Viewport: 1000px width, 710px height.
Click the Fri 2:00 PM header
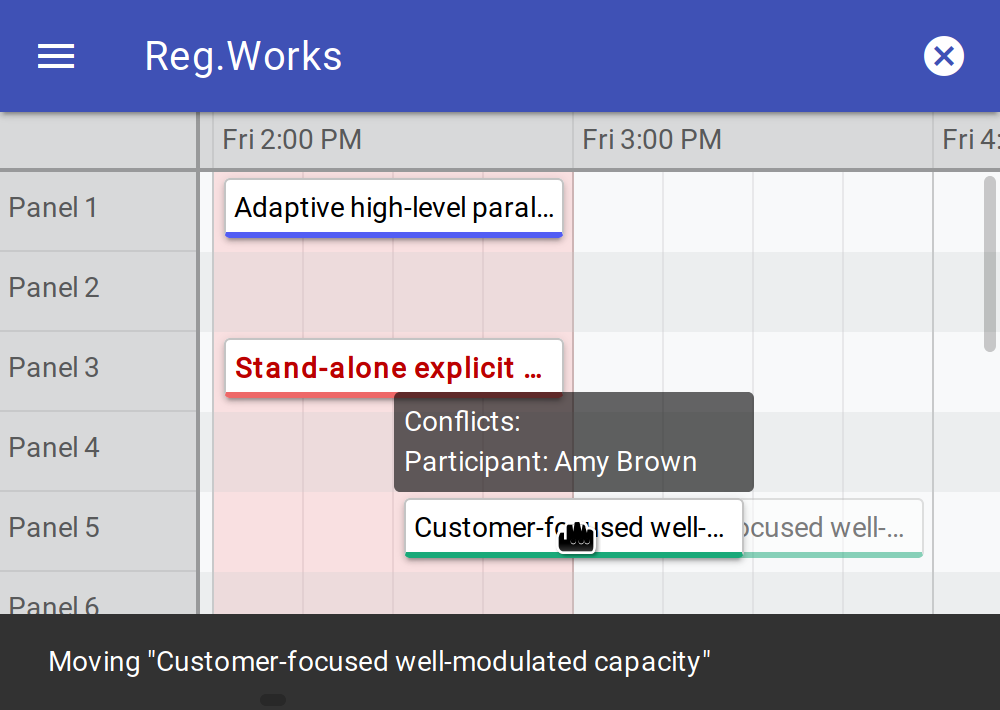292,139
